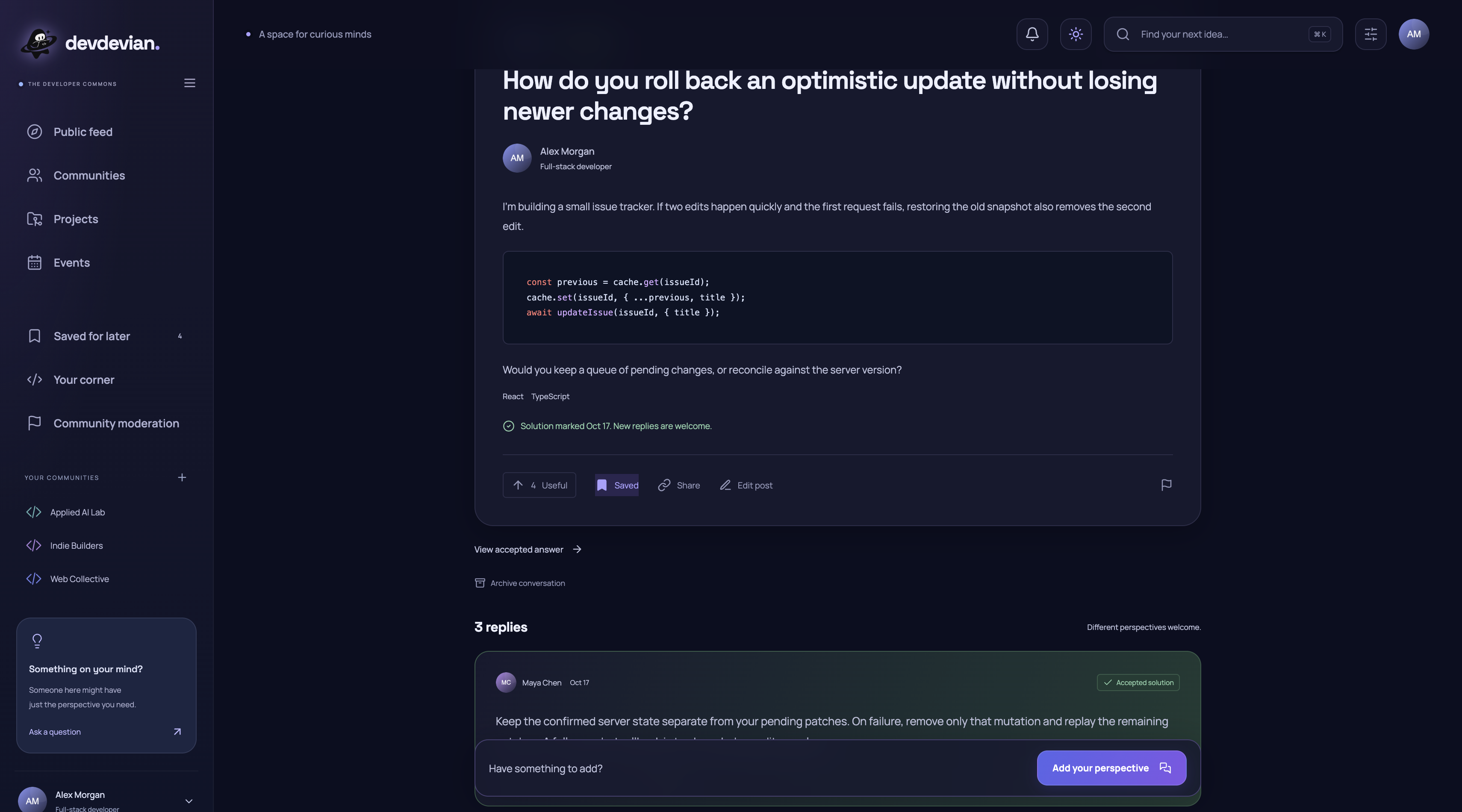Image resolution: width=1462 pixels, height=812 pixels.
Task: Open the sliders preferences icon
Action: coord(1371,34)
